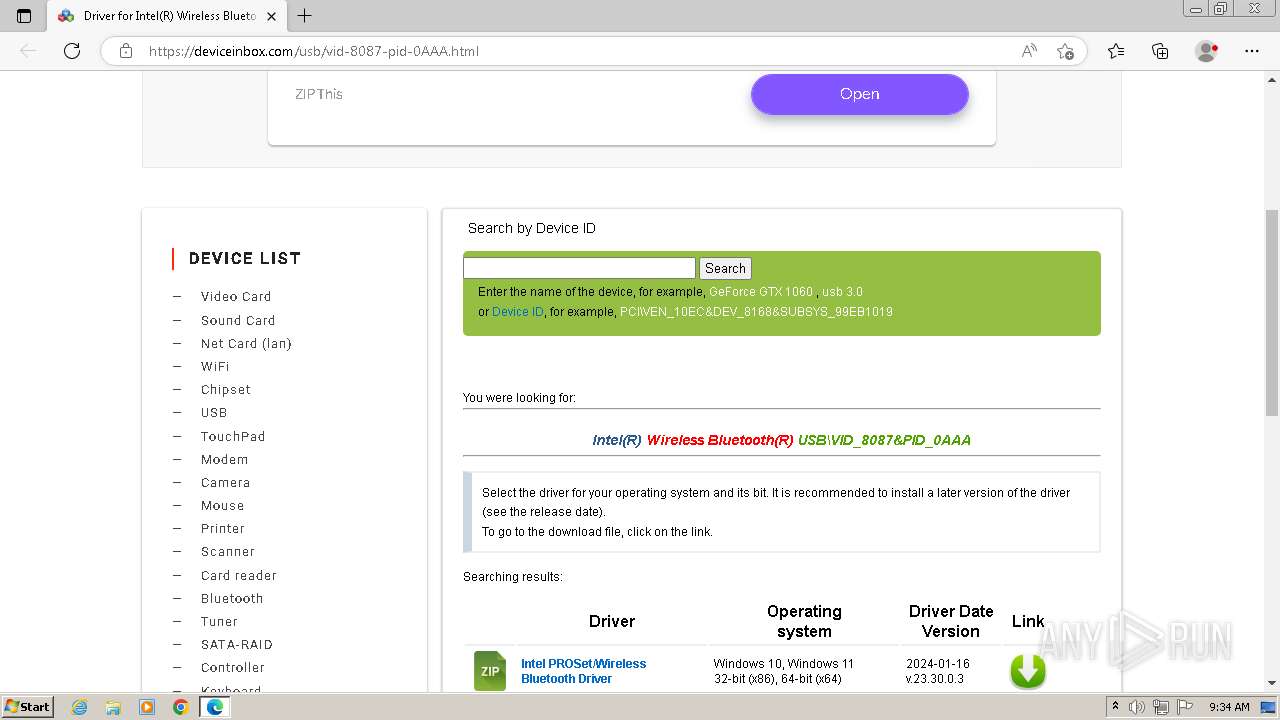
Task: Add page to favorites star icon
Action: pyautogui.click(x=1065, y=51)
